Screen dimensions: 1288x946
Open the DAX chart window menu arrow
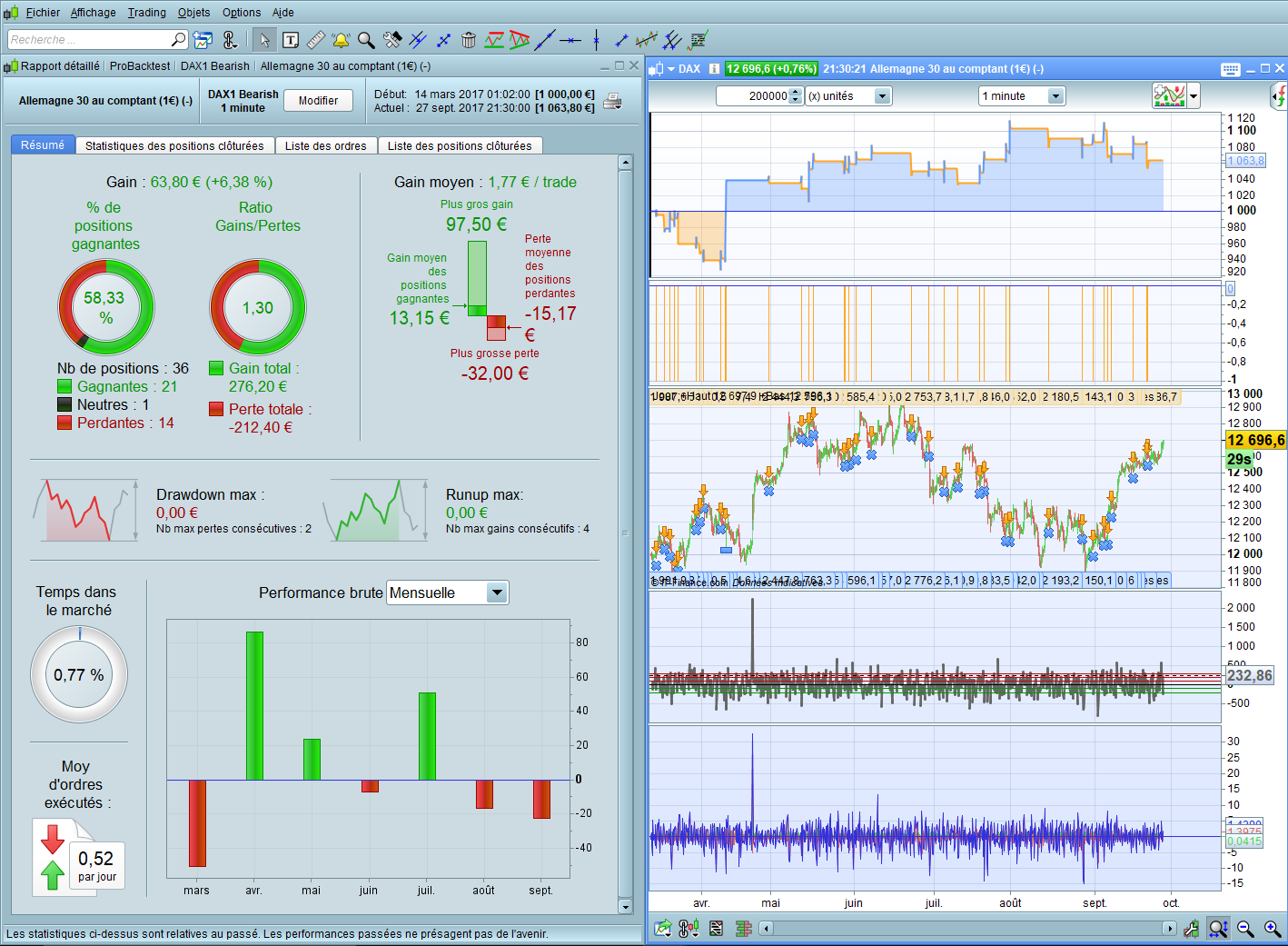coord(671,69)
